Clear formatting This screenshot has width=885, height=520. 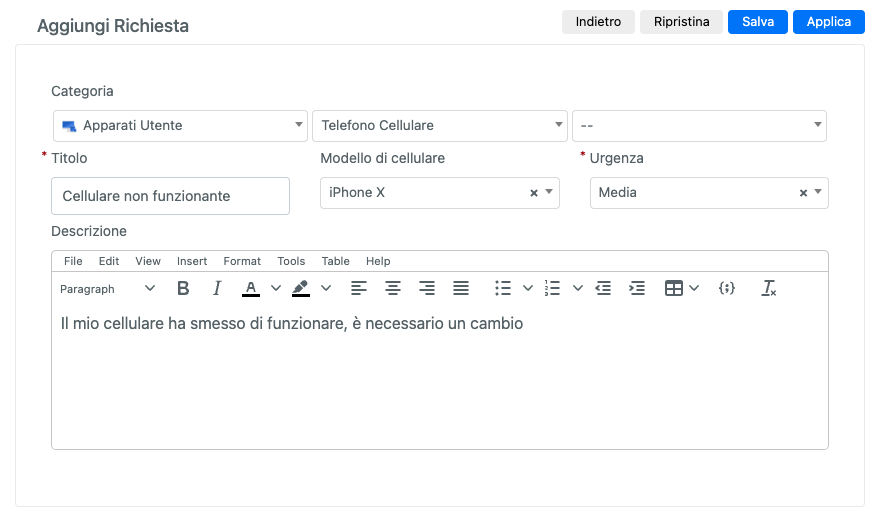(769, 289)
